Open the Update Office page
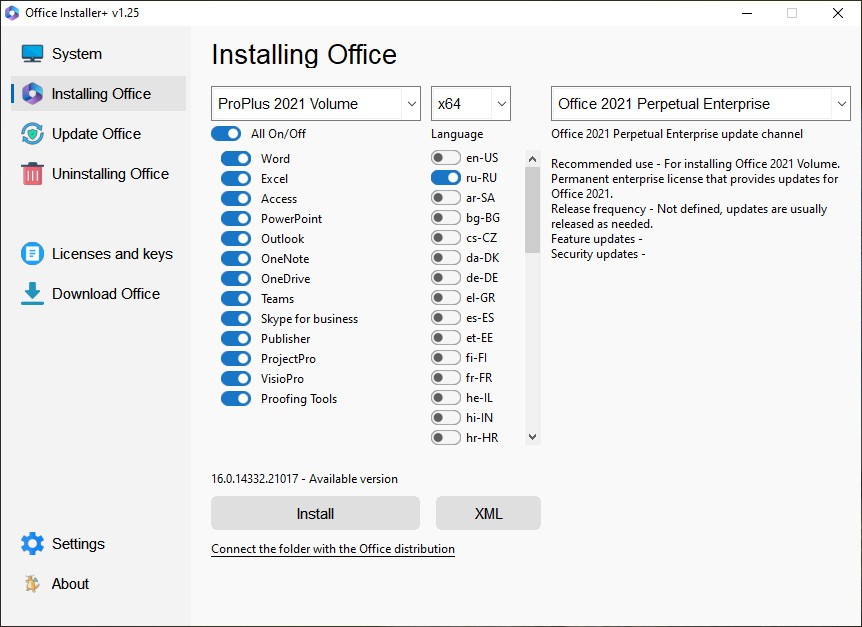 96,134
